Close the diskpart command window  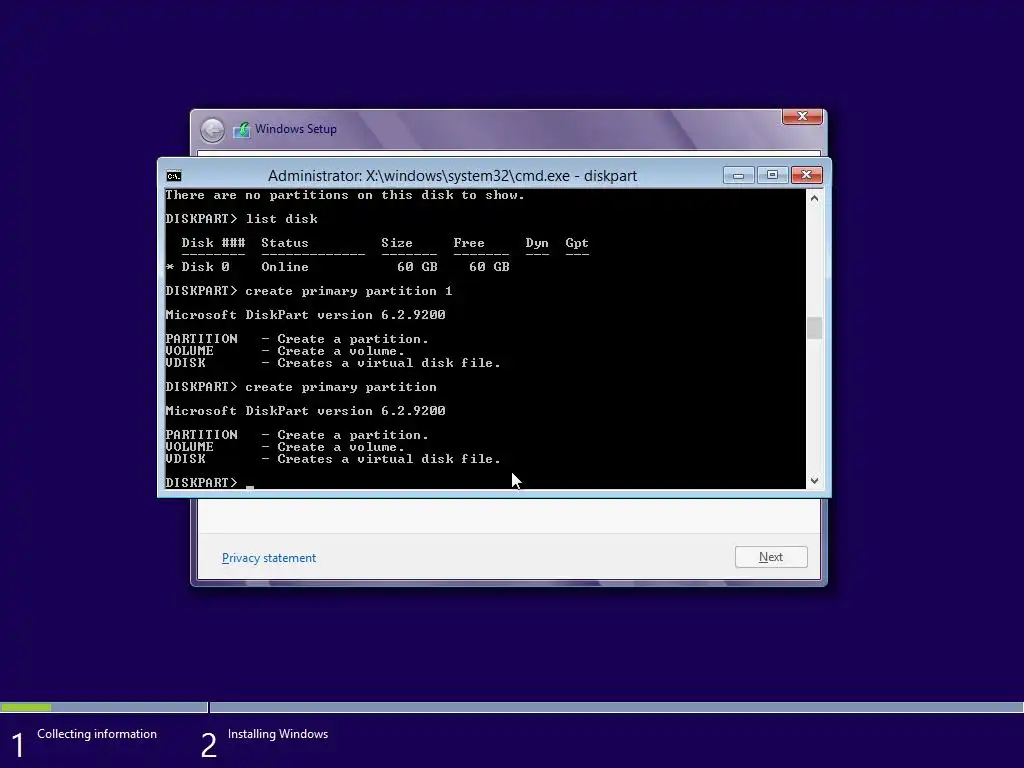(807, 175)
